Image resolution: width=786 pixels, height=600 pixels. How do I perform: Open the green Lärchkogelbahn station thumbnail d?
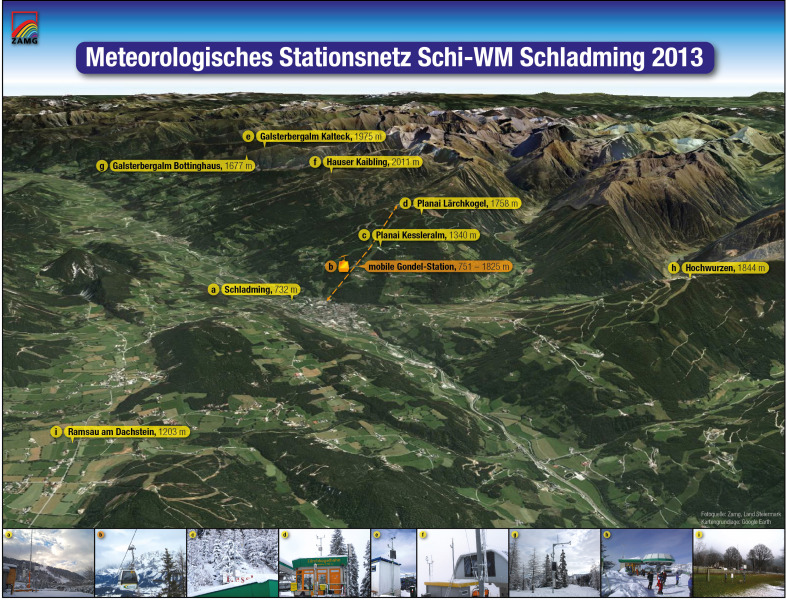tap(324, 563)
